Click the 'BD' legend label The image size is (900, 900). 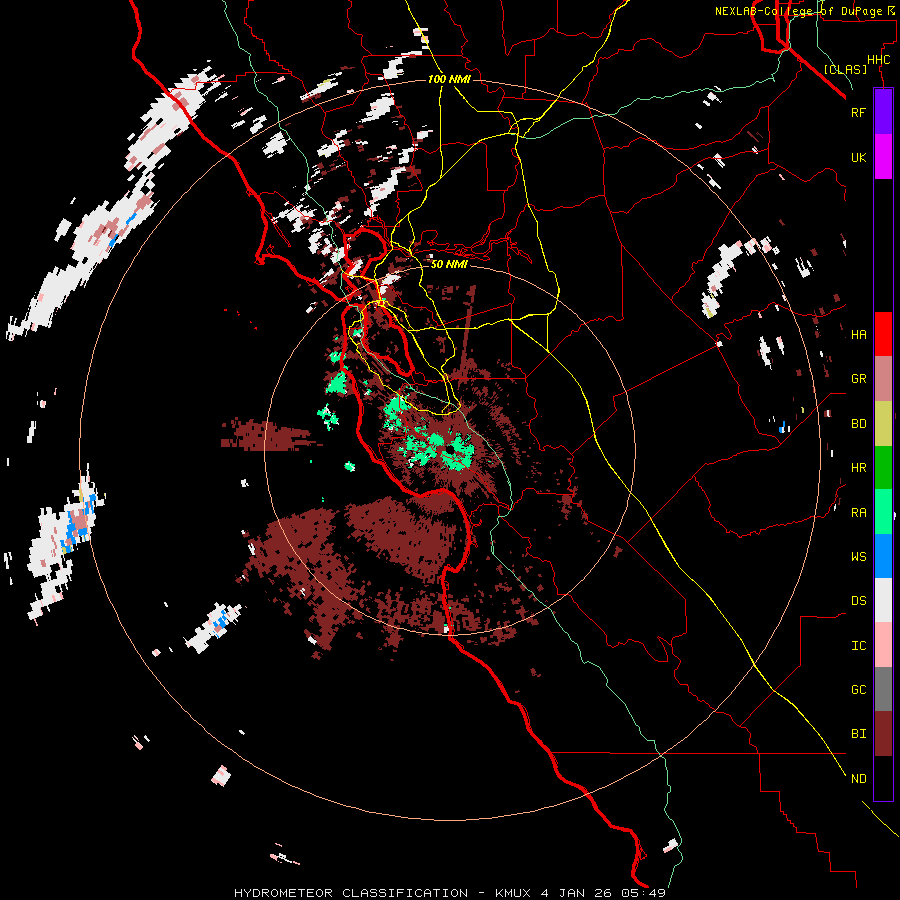(x=858, y=424)
